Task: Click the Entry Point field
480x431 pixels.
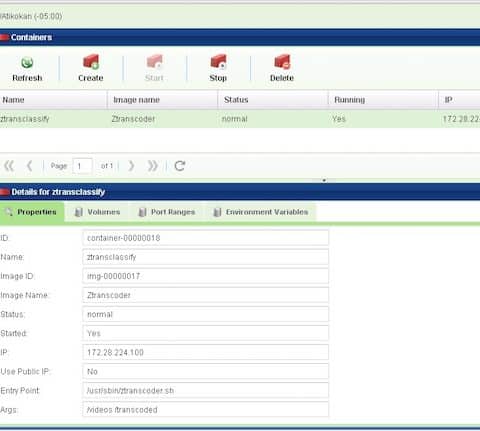Action: (206, 390)
